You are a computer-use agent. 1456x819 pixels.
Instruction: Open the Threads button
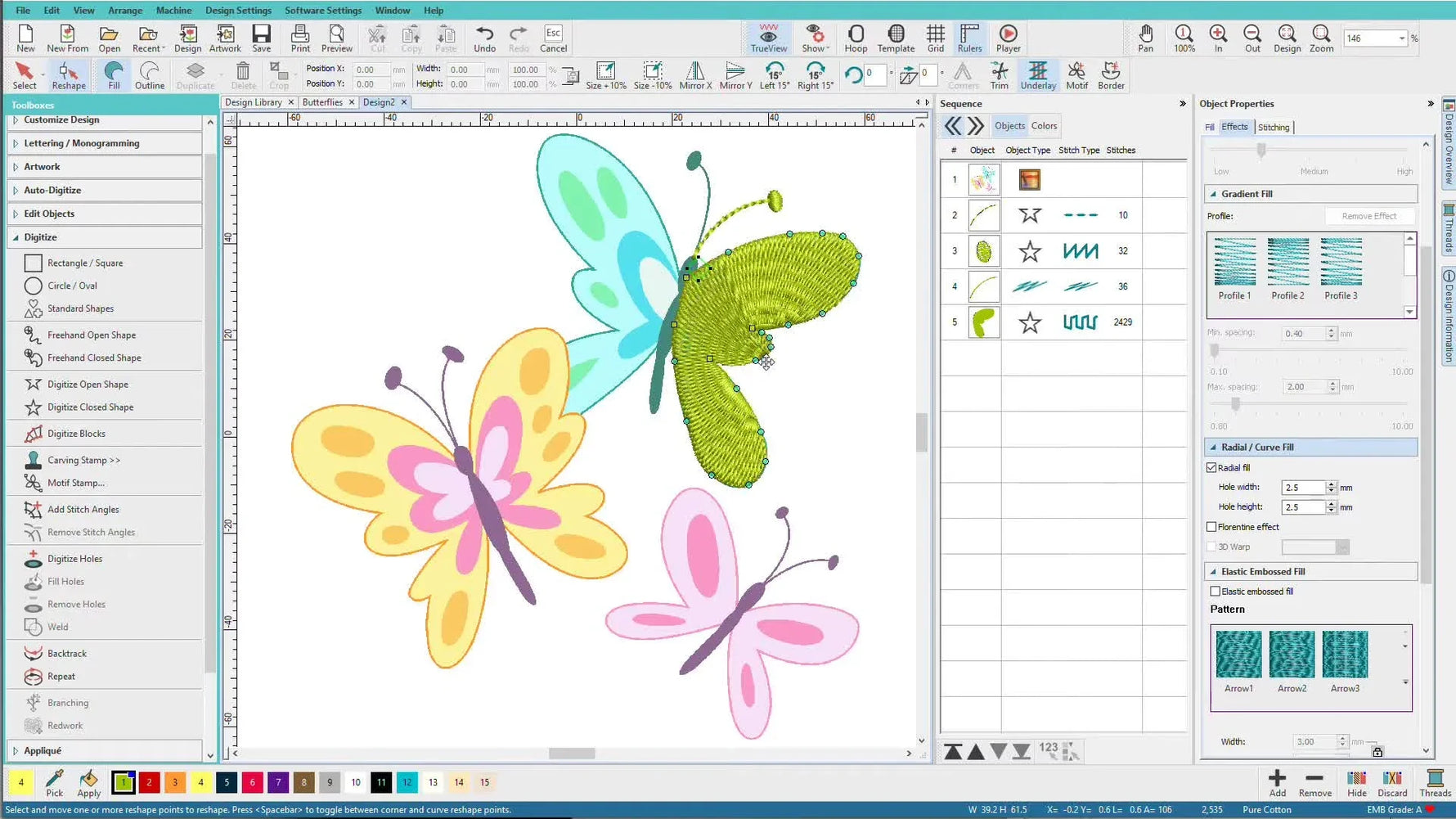[1435, 783]
